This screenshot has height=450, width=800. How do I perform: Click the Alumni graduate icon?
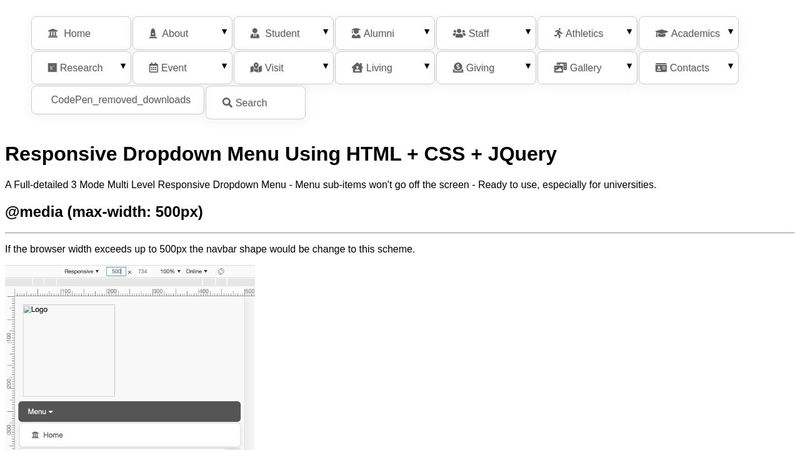click(356, 34)
